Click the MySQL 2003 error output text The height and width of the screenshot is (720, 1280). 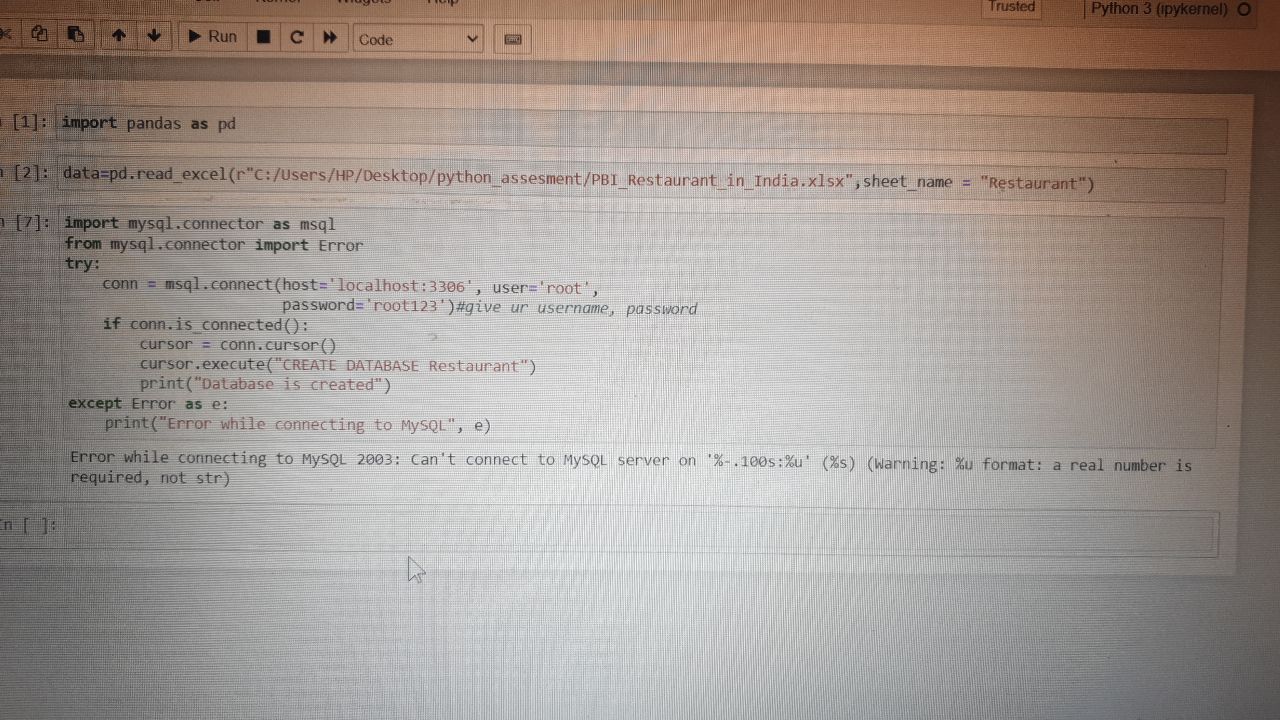click(631, 468)
